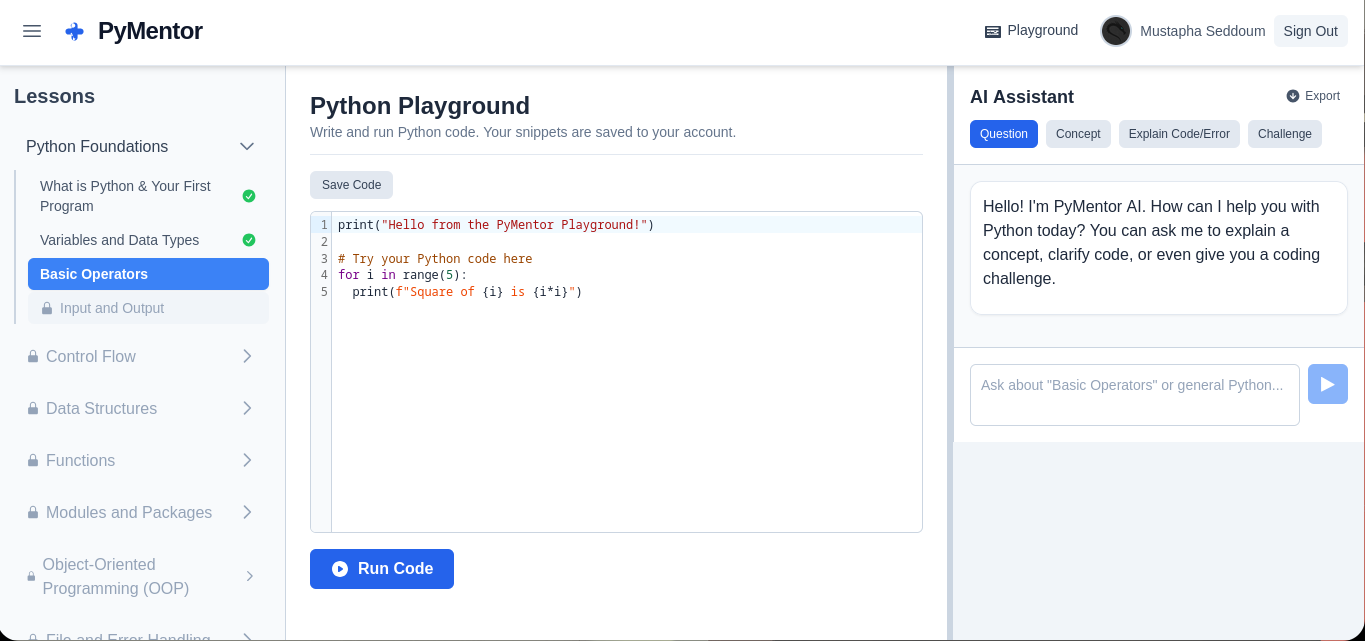
Task: Focus the AI Assistant question input
Action: (1134, 394)
